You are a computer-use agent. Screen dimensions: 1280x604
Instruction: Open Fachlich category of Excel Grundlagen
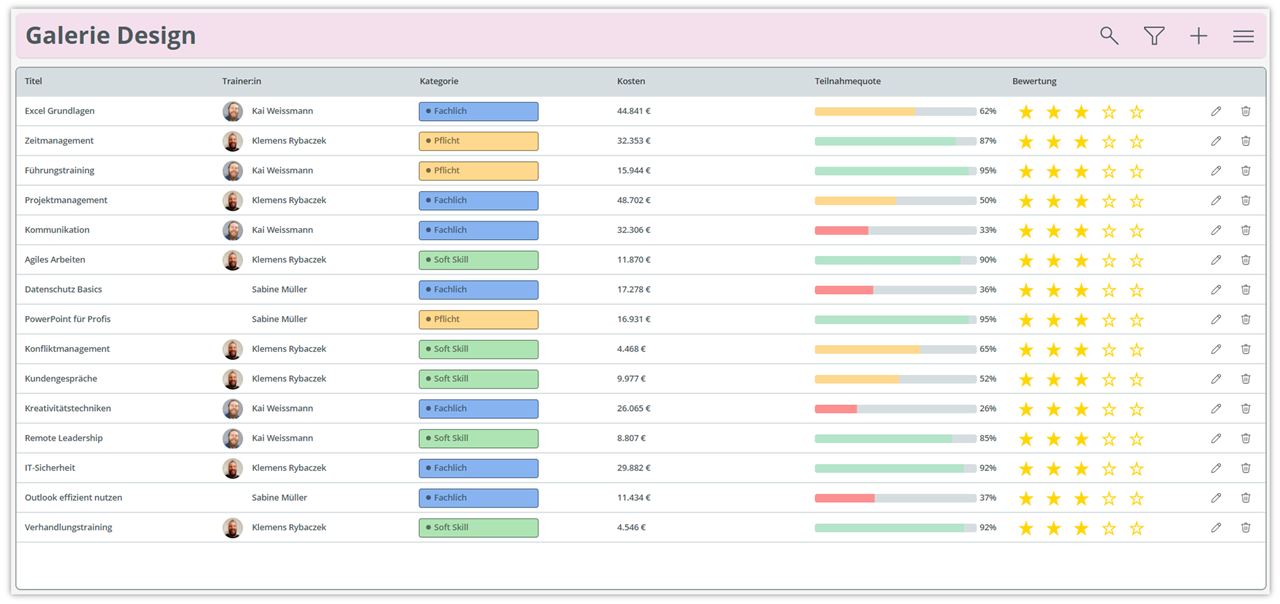click(478, 111)
